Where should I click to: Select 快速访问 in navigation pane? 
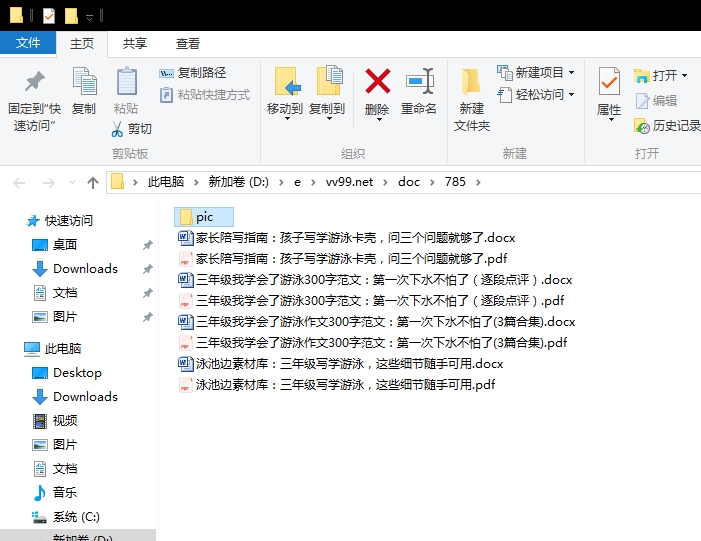pyautogui.click(x=59, y=220)
